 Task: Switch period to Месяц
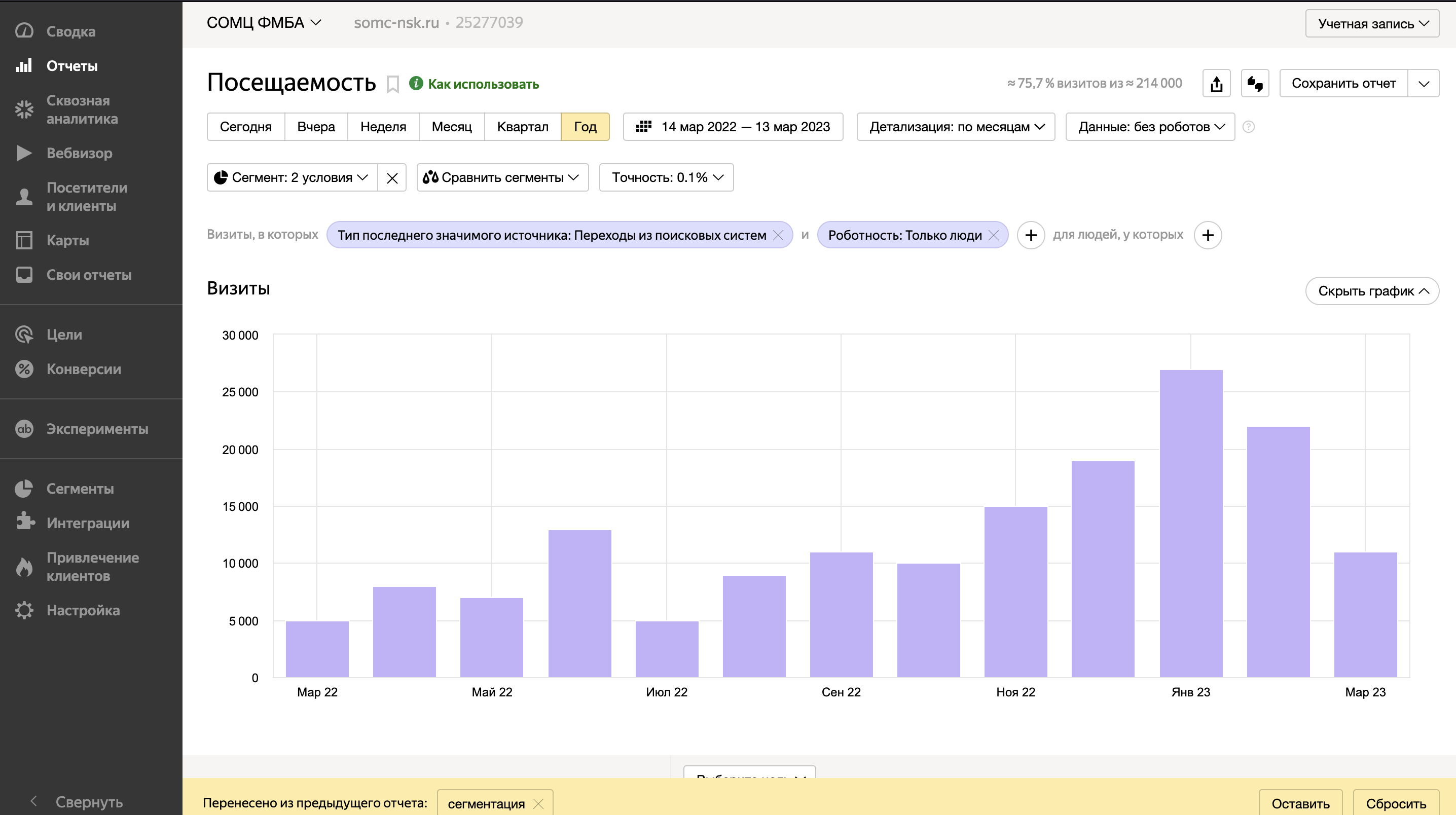451,127
